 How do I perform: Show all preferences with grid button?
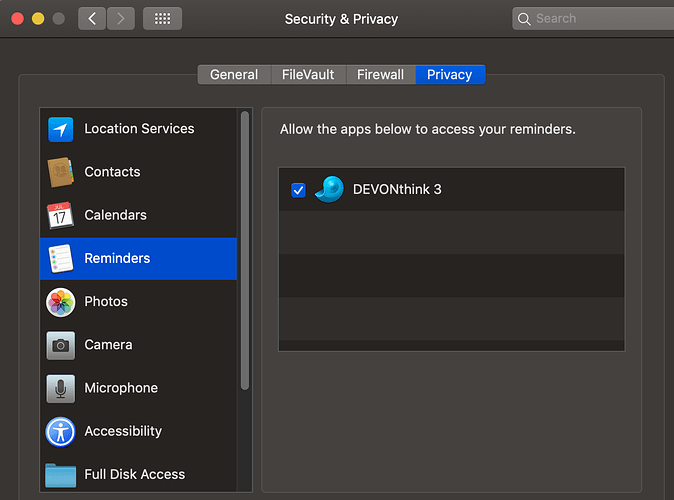coord(162,19)
